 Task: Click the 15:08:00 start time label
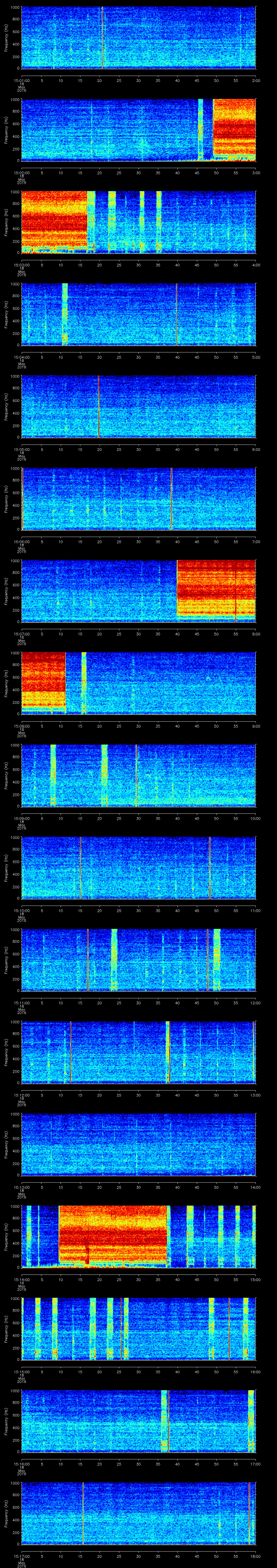21,726
